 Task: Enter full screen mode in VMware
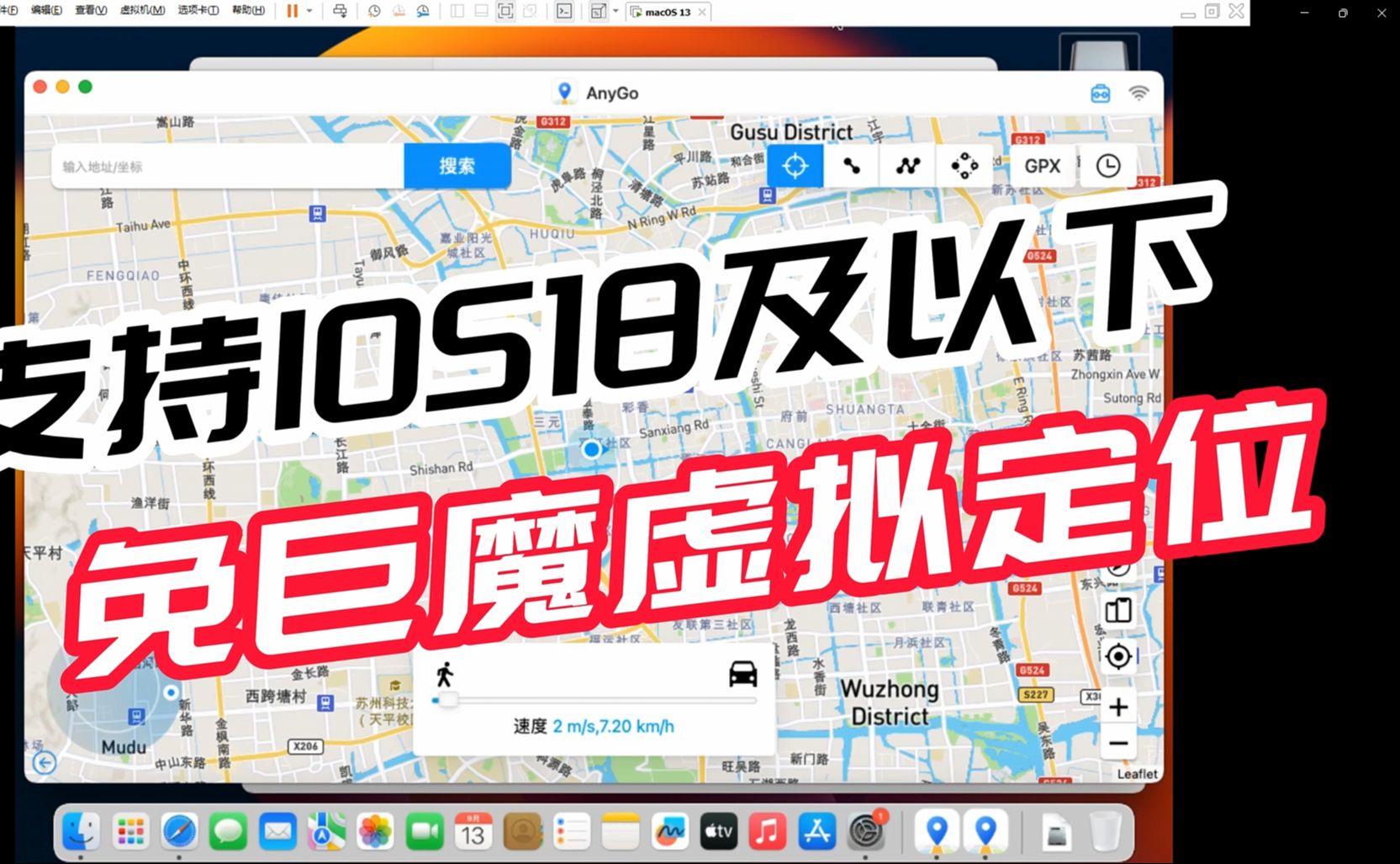(505, 11)
